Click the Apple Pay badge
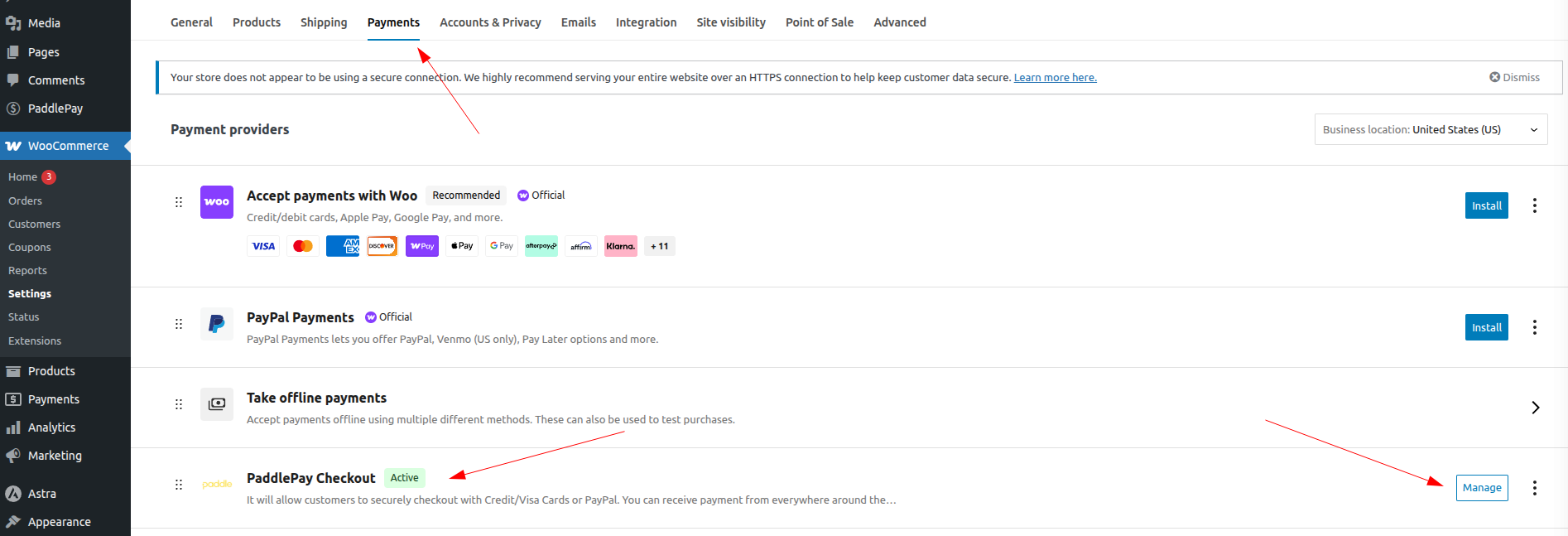This screenshot has width=1568, height=536. [462, 246]
